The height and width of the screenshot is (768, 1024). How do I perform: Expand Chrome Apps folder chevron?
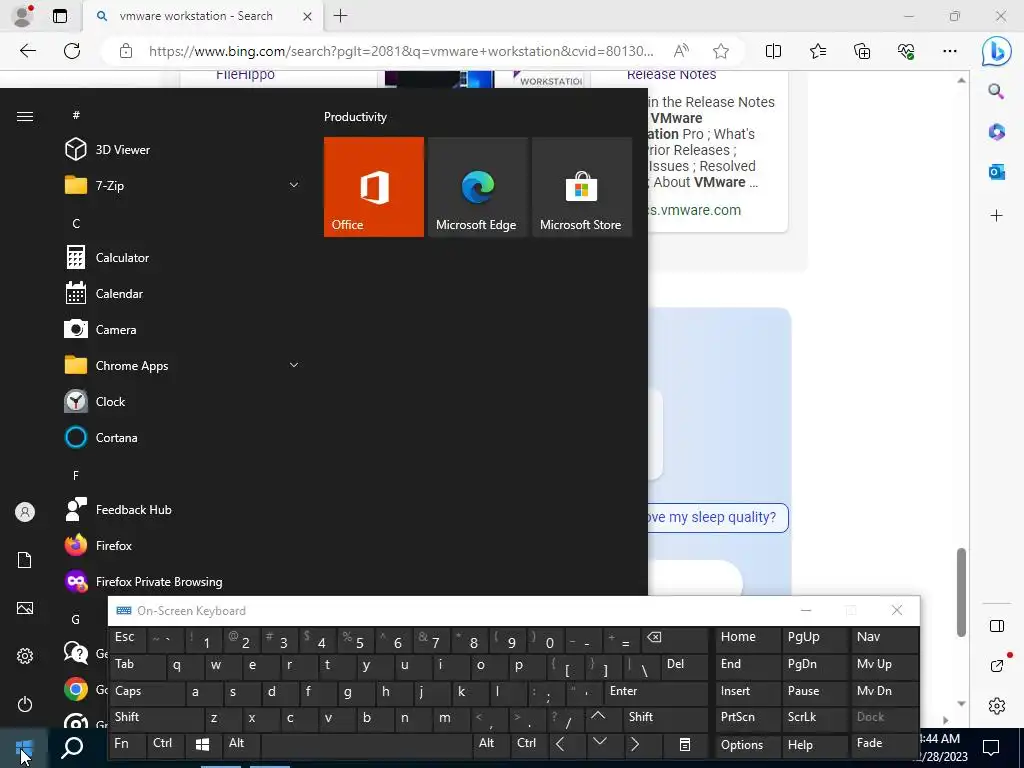(294, 365)
